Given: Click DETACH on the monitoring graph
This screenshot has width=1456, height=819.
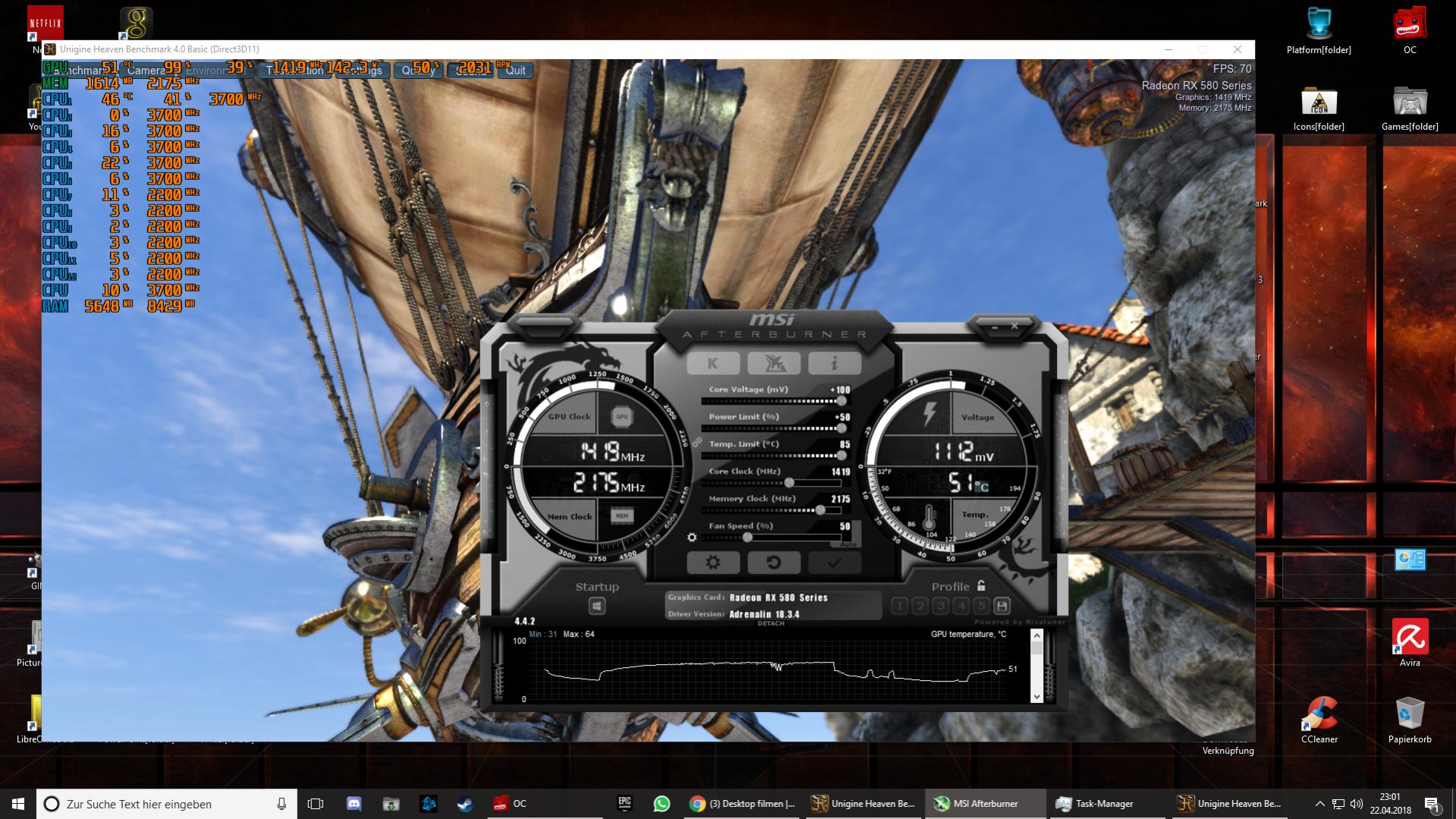Looking at the screenshot, I should [771, 623].
